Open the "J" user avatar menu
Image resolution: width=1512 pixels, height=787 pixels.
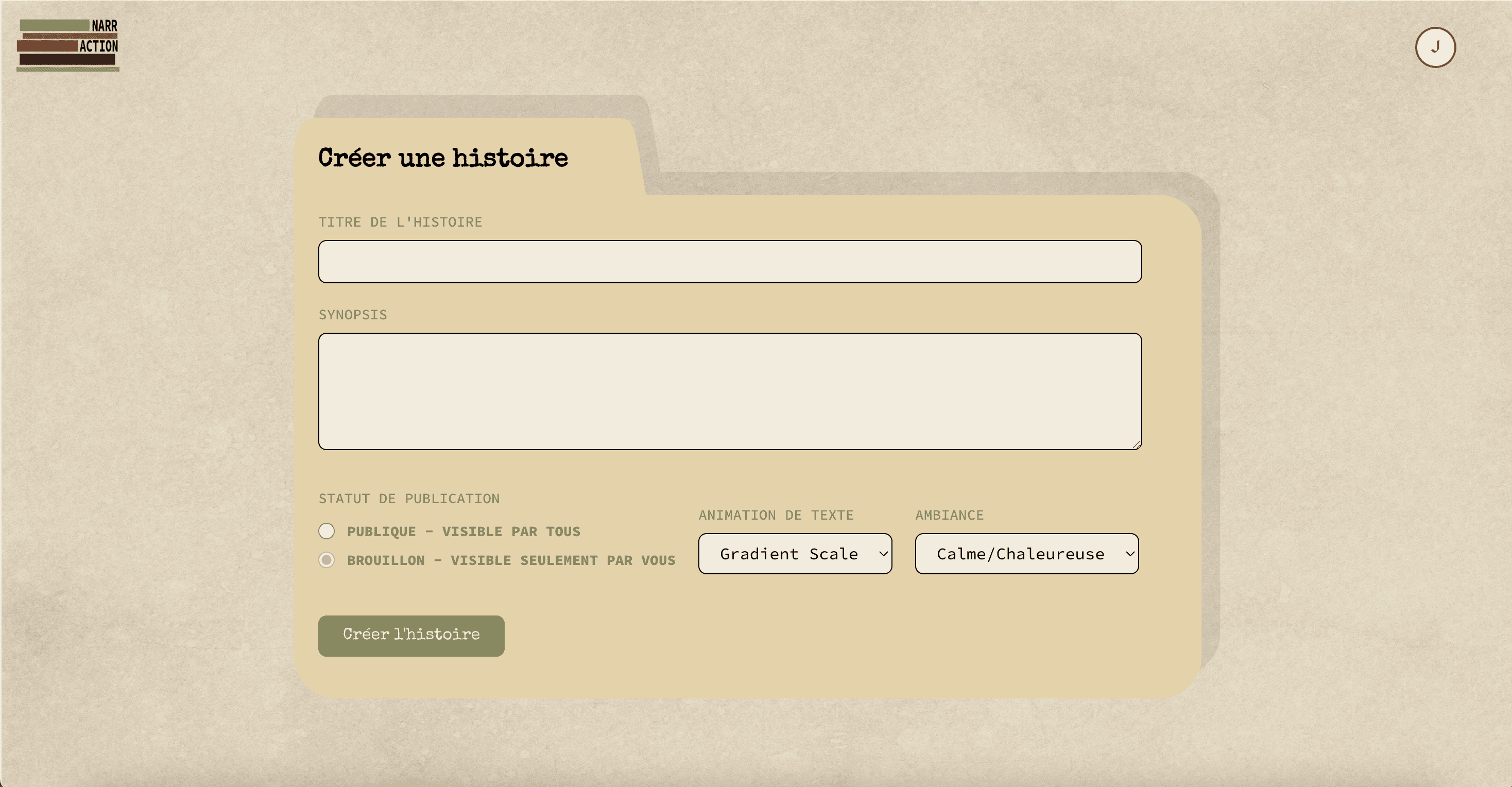[1435, 47]
